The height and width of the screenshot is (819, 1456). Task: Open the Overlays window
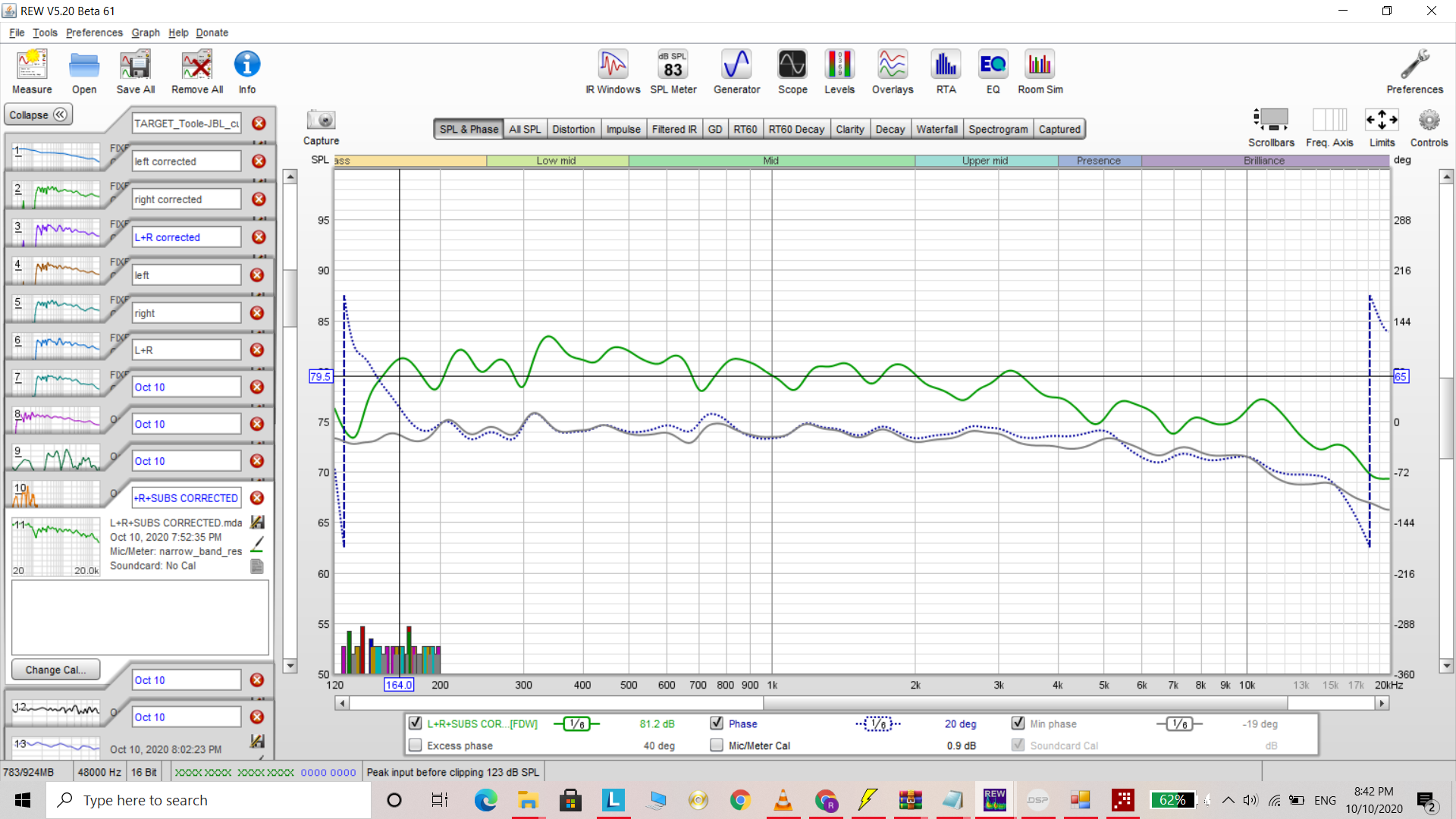tap(893, 72)
